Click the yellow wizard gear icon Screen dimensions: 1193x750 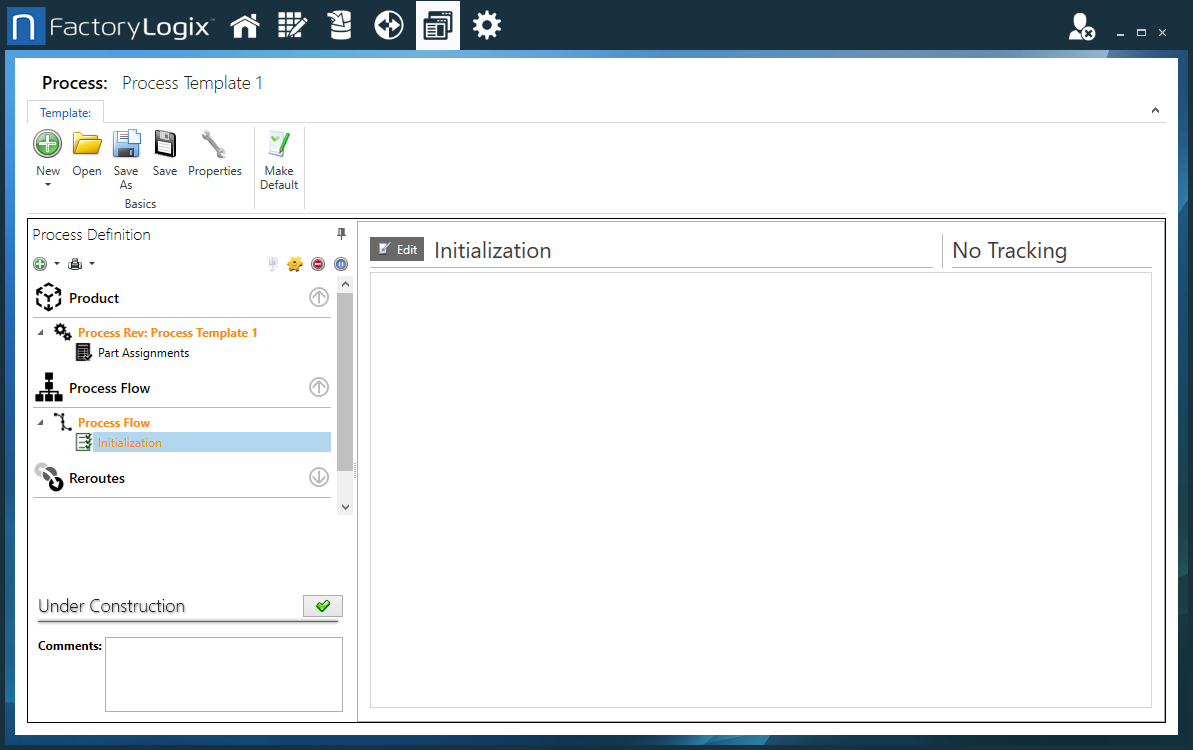click(x=295, y=263)
